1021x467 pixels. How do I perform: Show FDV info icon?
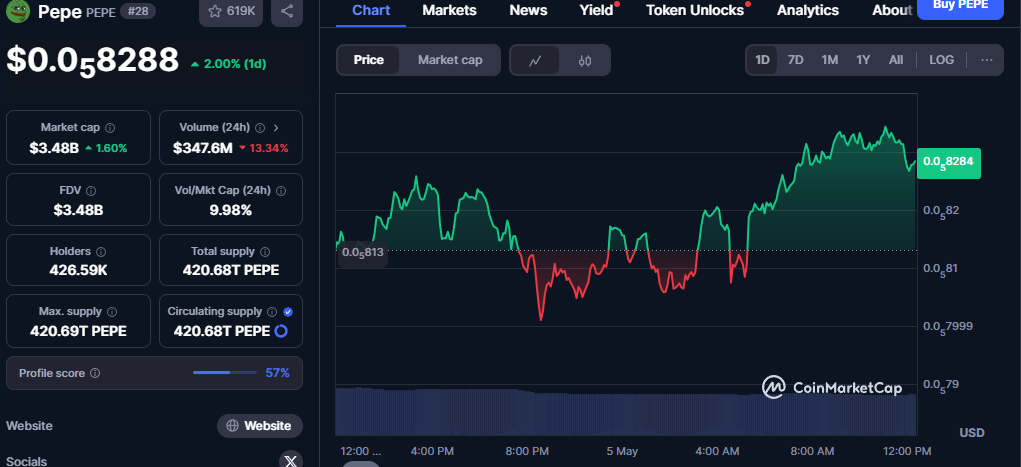91,191
